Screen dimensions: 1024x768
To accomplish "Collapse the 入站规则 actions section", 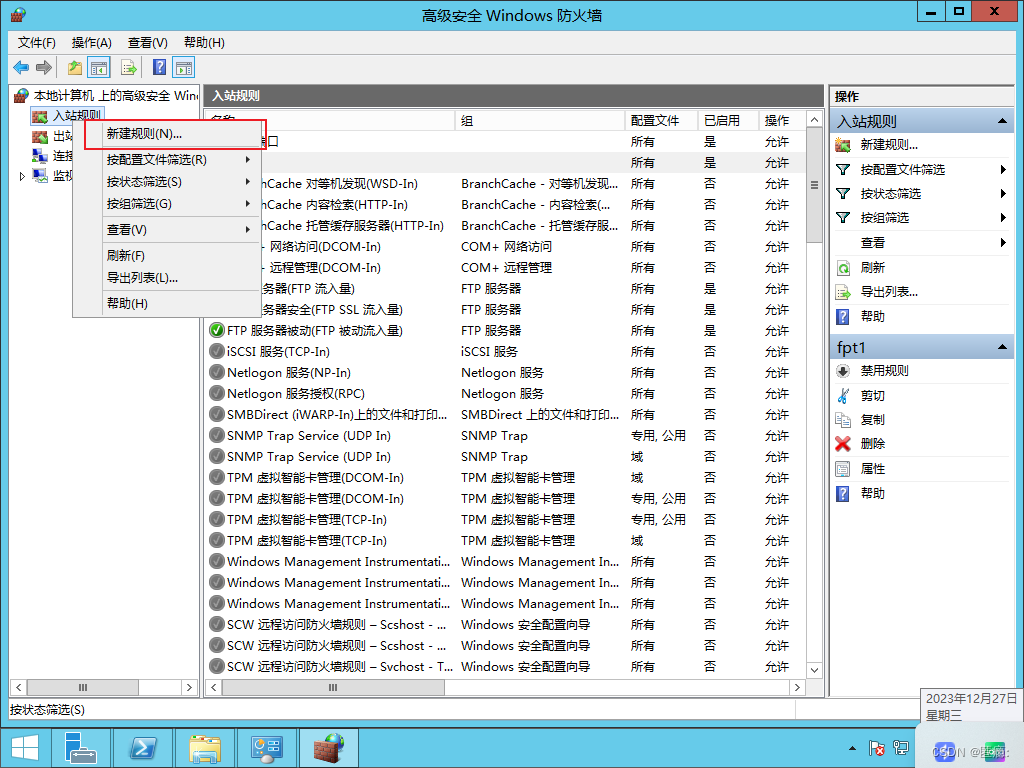I will pos(1002,121).
